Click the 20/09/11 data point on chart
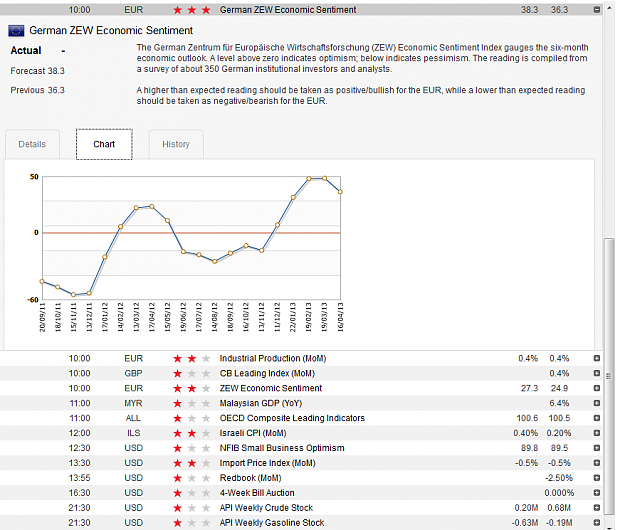 (x=42, y=281)
